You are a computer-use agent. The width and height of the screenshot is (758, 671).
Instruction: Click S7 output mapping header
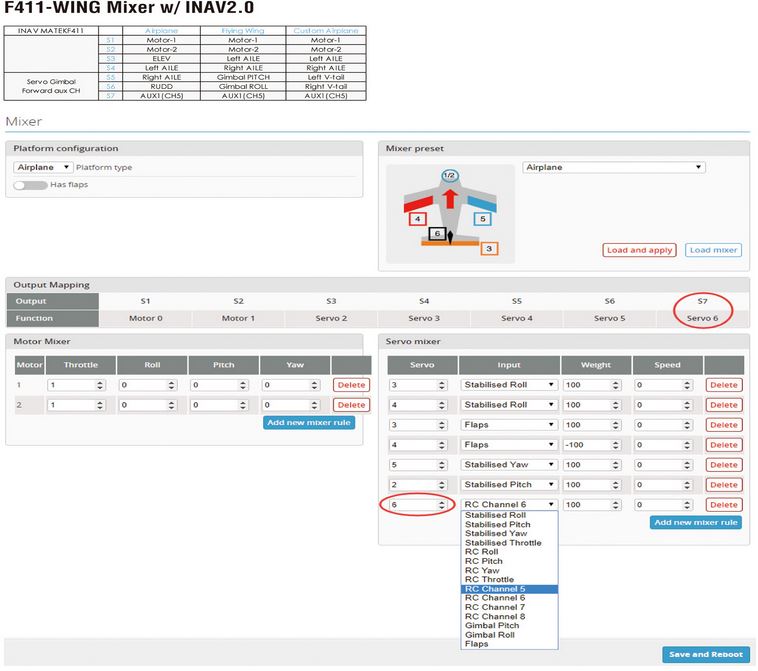click(x=702, y=301)
